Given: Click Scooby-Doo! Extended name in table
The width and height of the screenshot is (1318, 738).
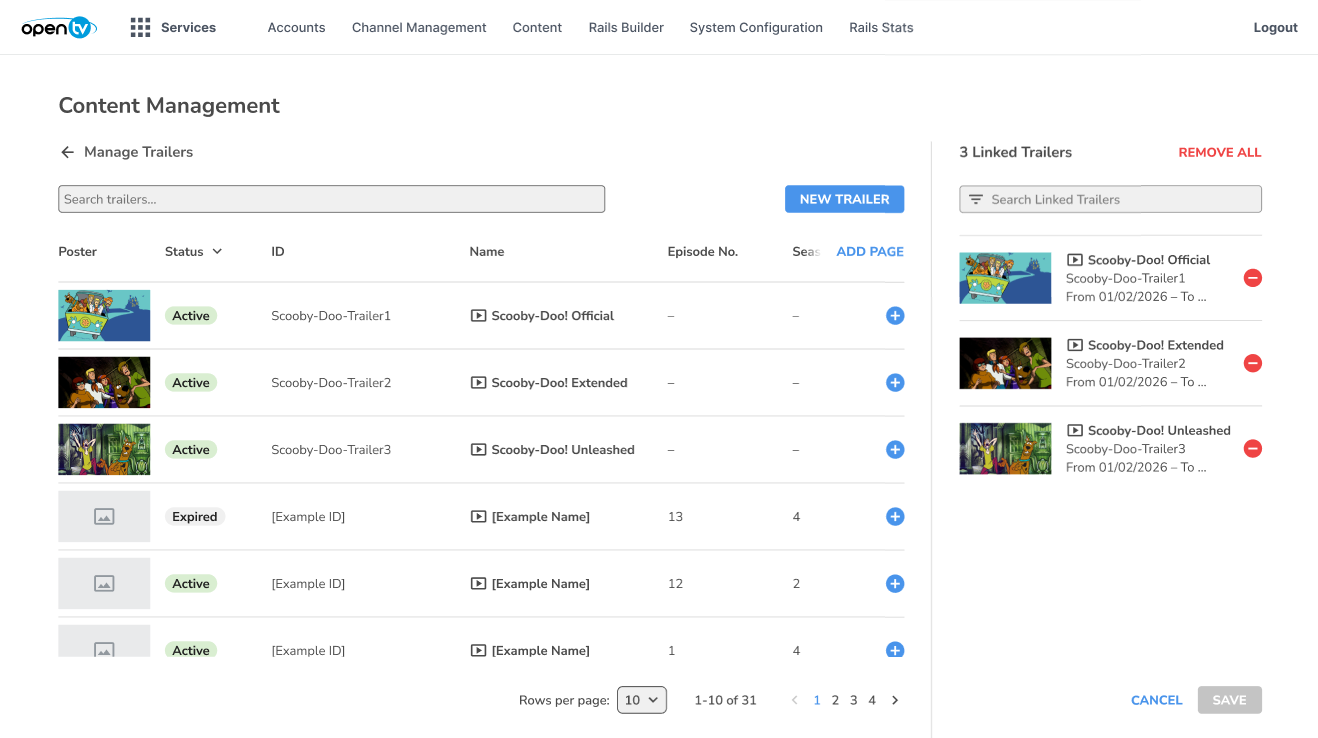Looking at the screenshot, I should tap(560, 383).
